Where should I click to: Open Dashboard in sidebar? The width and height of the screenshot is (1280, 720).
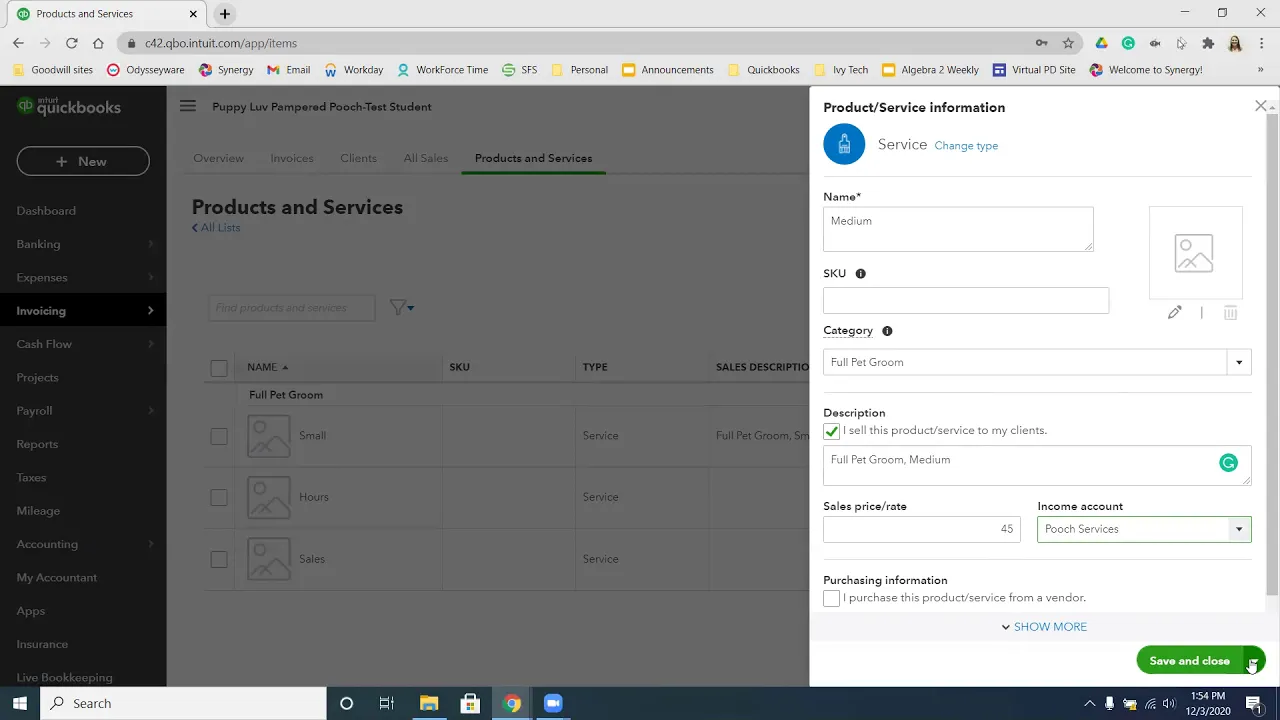46,211
